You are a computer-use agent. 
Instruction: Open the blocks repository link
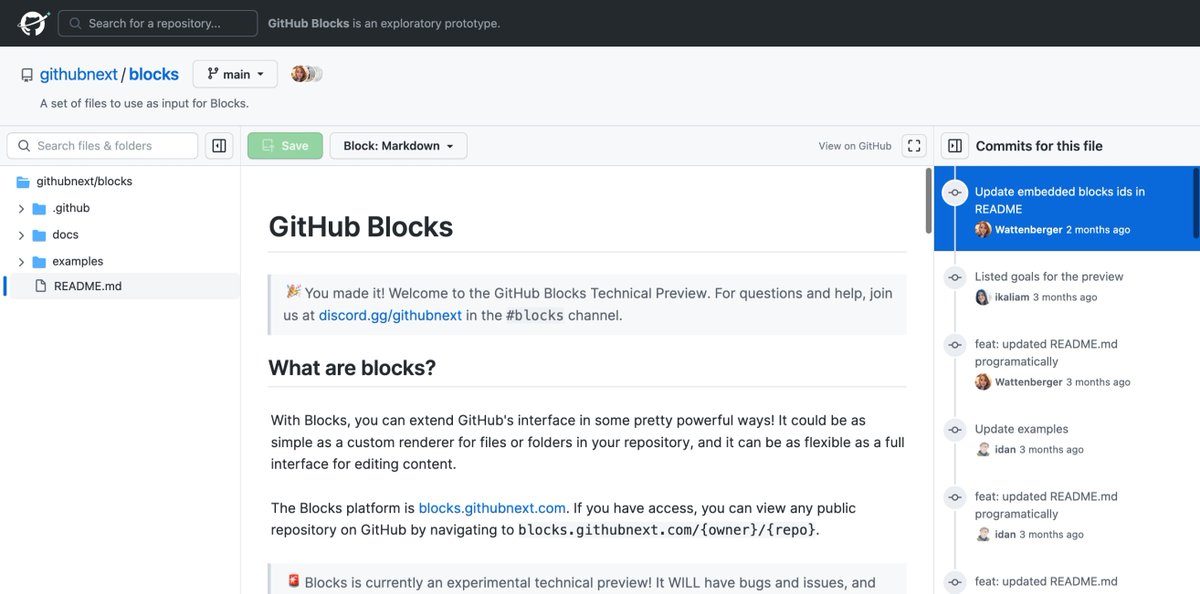point(154,74)
